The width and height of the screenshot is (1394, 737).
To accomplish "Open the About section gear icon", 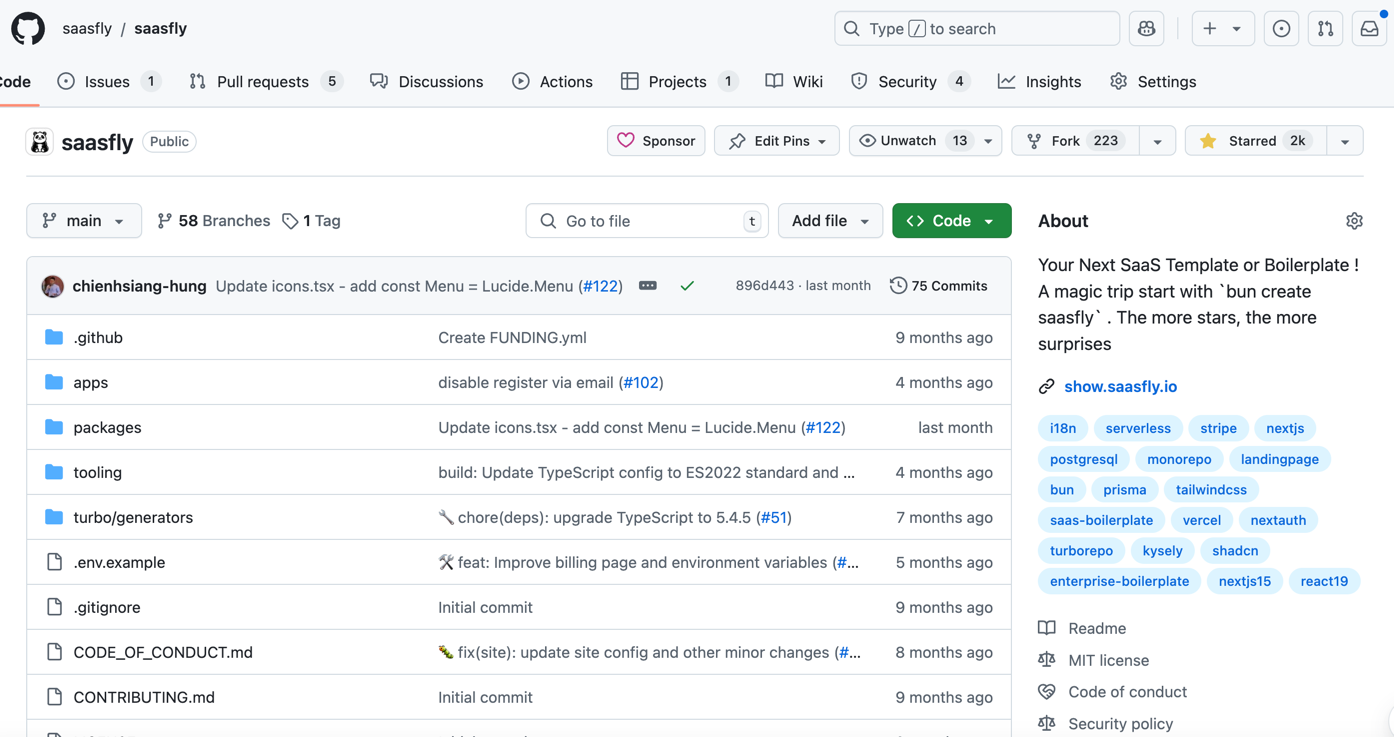I will 1354,220.
